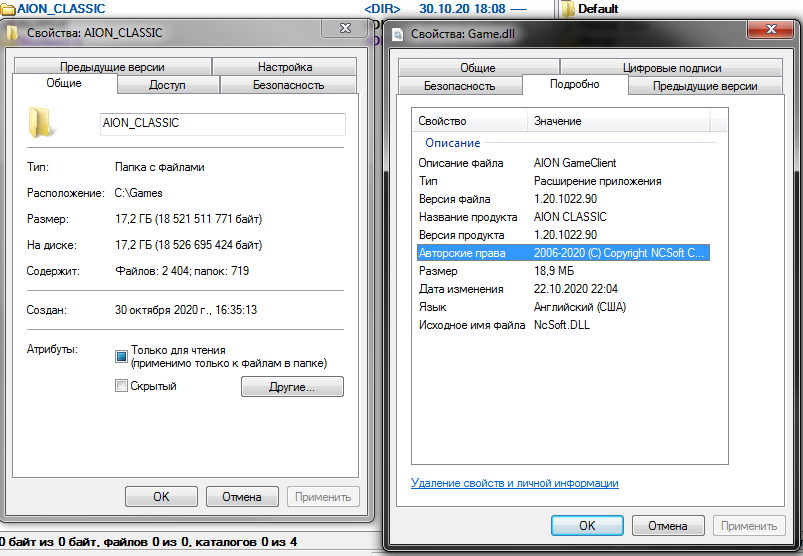Click the 'Свойство' column header
The height and width of the screenshot is (556, 803).
(x=470, y=121)
